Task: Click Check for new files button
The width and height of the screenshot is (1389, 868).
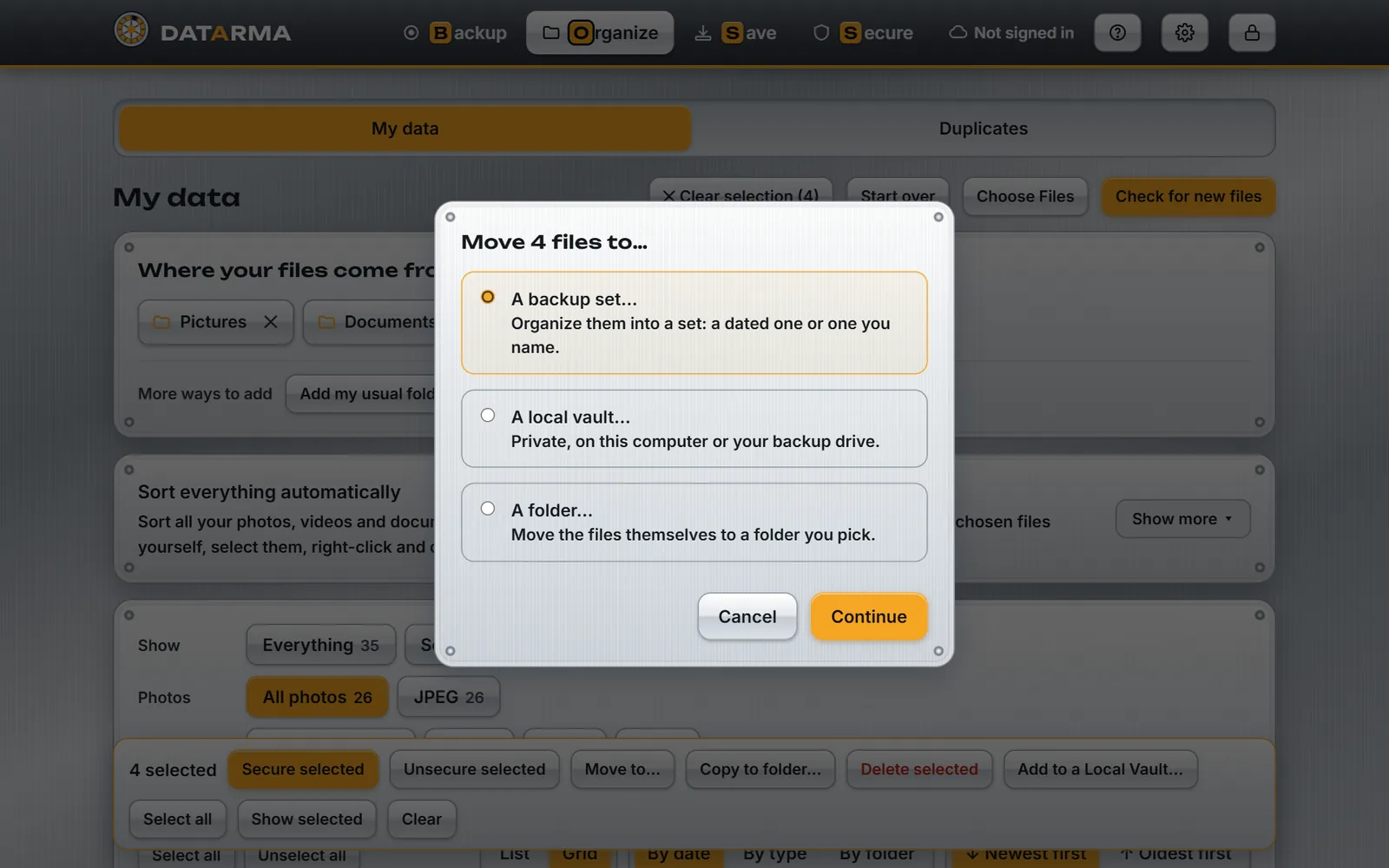Action: click(x=1188, y=196)
